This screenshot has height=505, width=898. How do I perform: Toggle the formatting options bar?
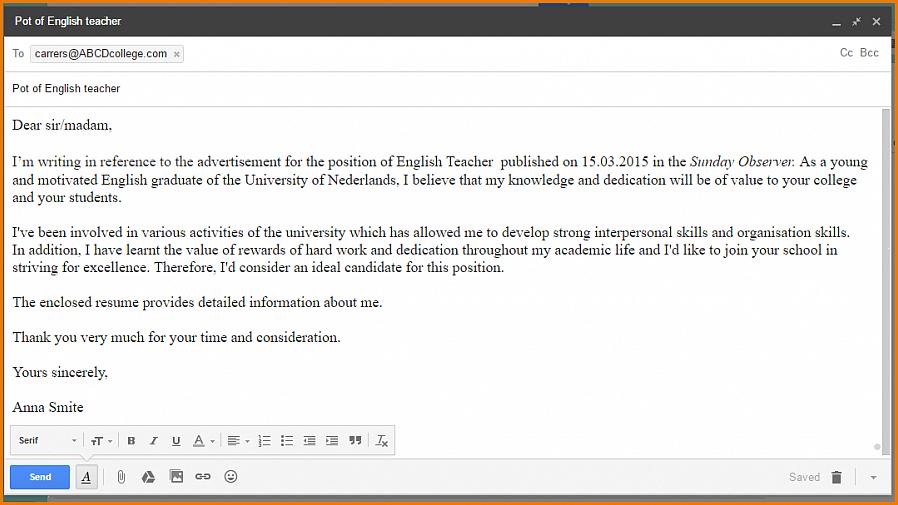coord(86,477)
